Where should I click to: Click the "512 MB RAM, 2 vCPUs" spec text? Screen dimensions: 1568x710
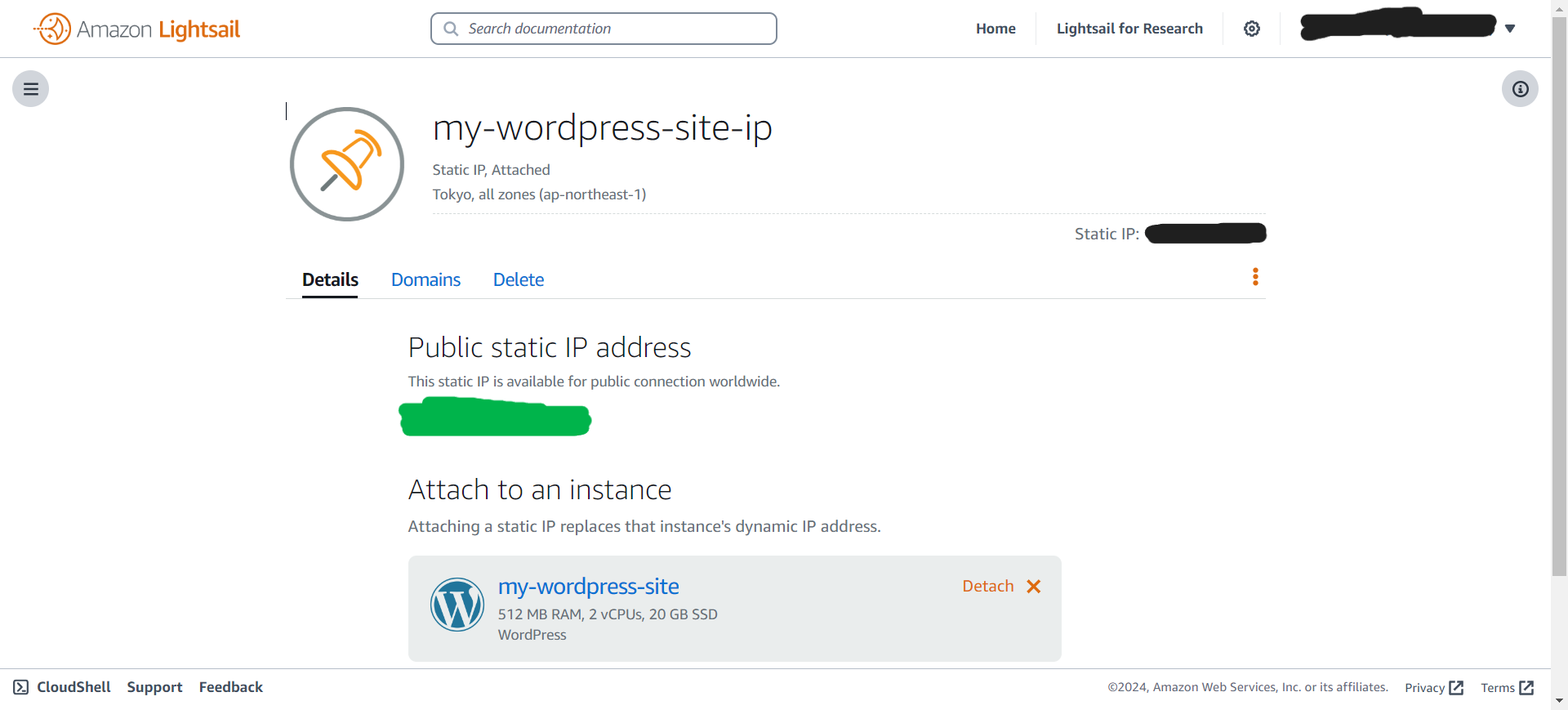[x=608, y=614]
